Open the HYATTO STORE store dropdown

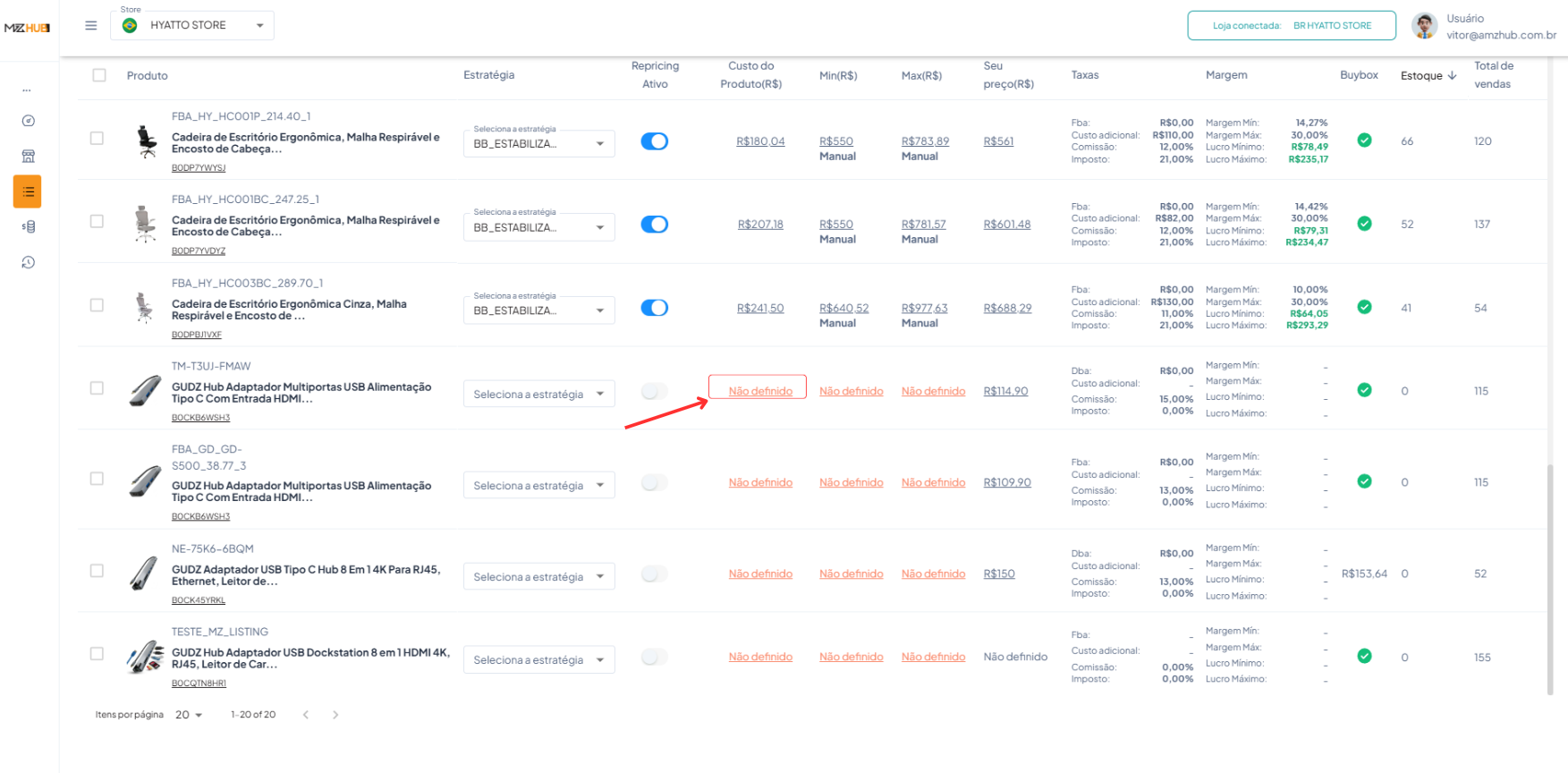click(x=192, y=25)
